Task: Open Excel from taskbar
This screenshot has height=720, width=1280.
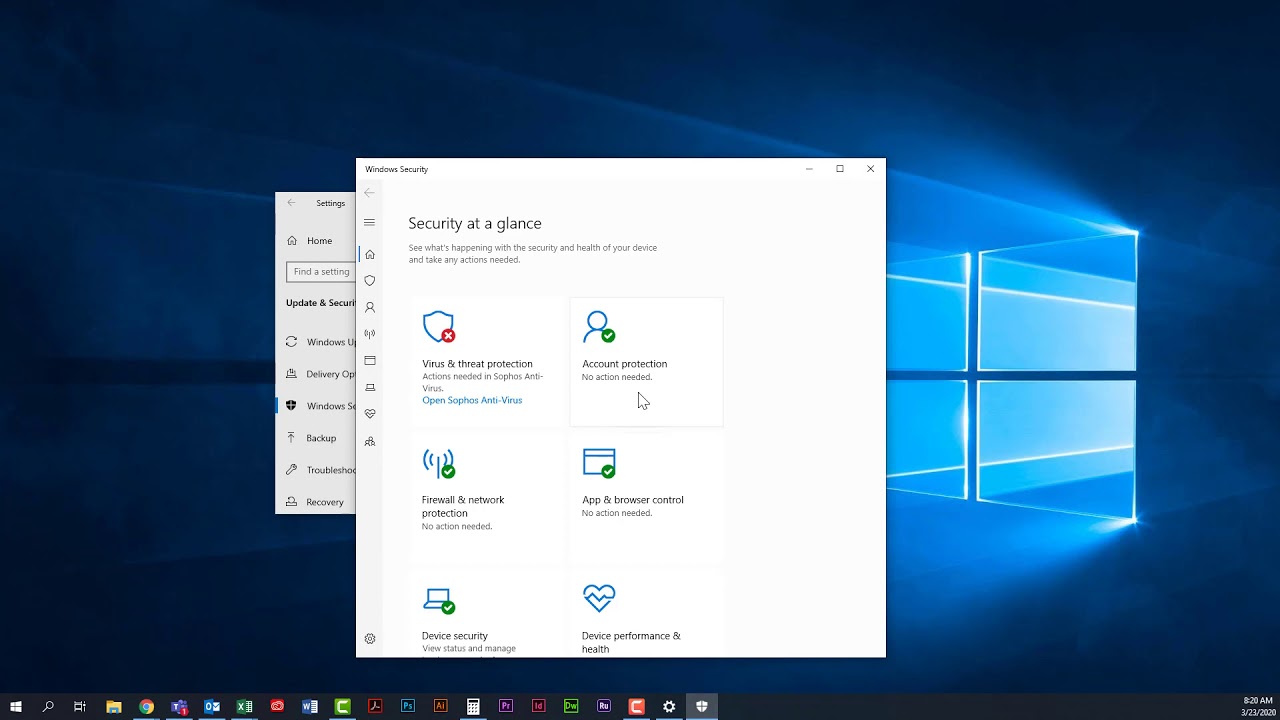Action: click(x=245, y=706)
